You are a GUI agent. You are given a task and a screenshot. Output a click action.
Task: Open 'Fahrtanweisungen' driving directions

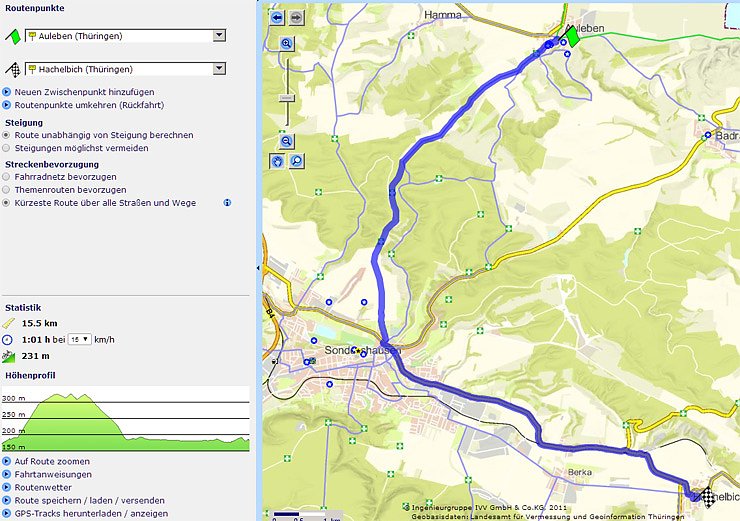(53, 474)
